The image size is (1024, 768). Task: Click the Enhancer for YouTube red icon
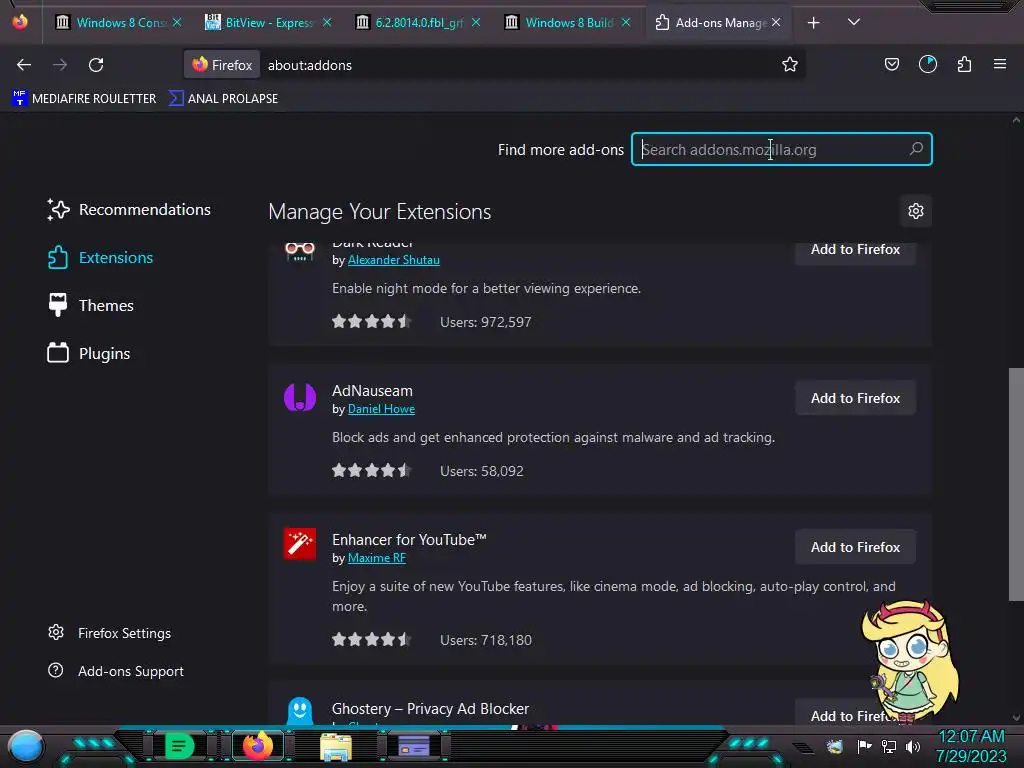pyautogui.click(x=300, y=544)
